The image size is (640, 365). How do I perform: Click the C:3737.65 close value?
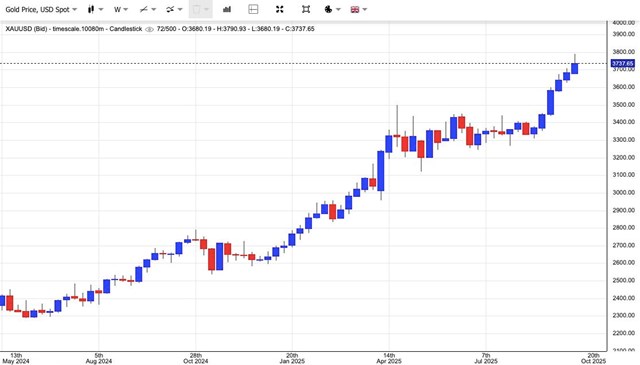point(300,29)
